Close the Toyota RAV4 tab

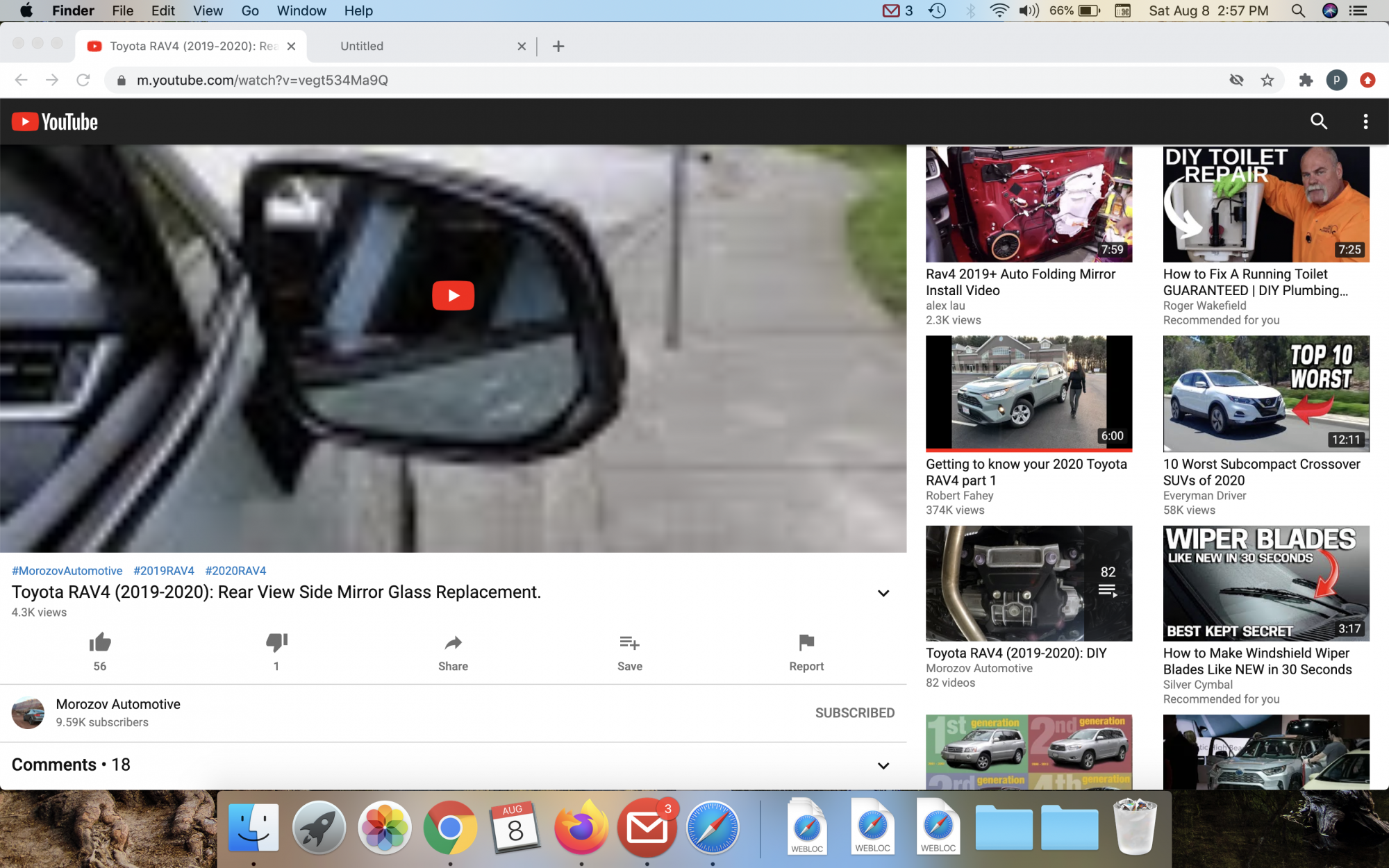[x=292, y=46]
